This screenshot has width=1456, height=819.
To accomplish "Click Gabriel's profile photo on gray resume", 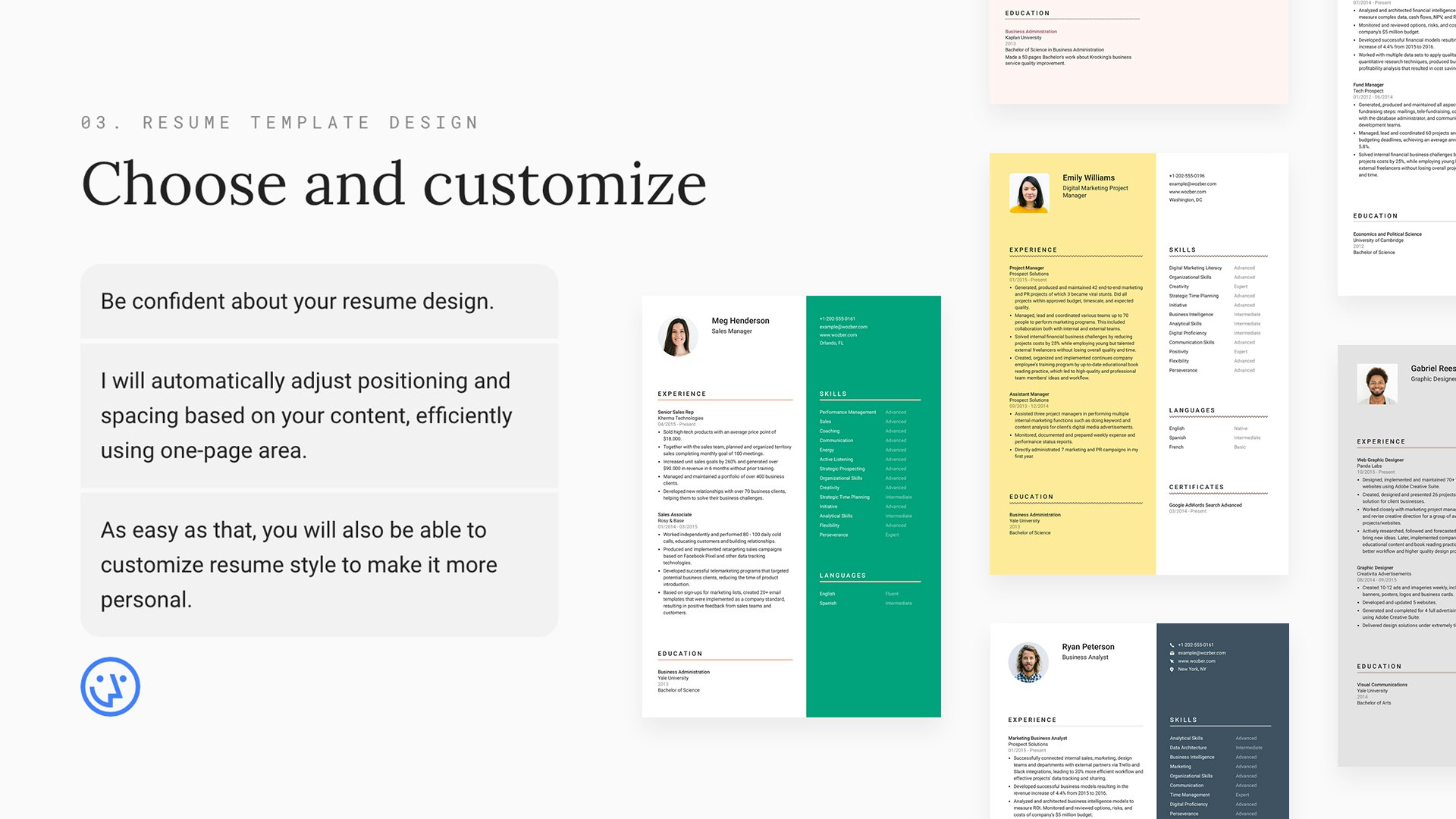I will pyautogui.click(x=1376, y=384).
